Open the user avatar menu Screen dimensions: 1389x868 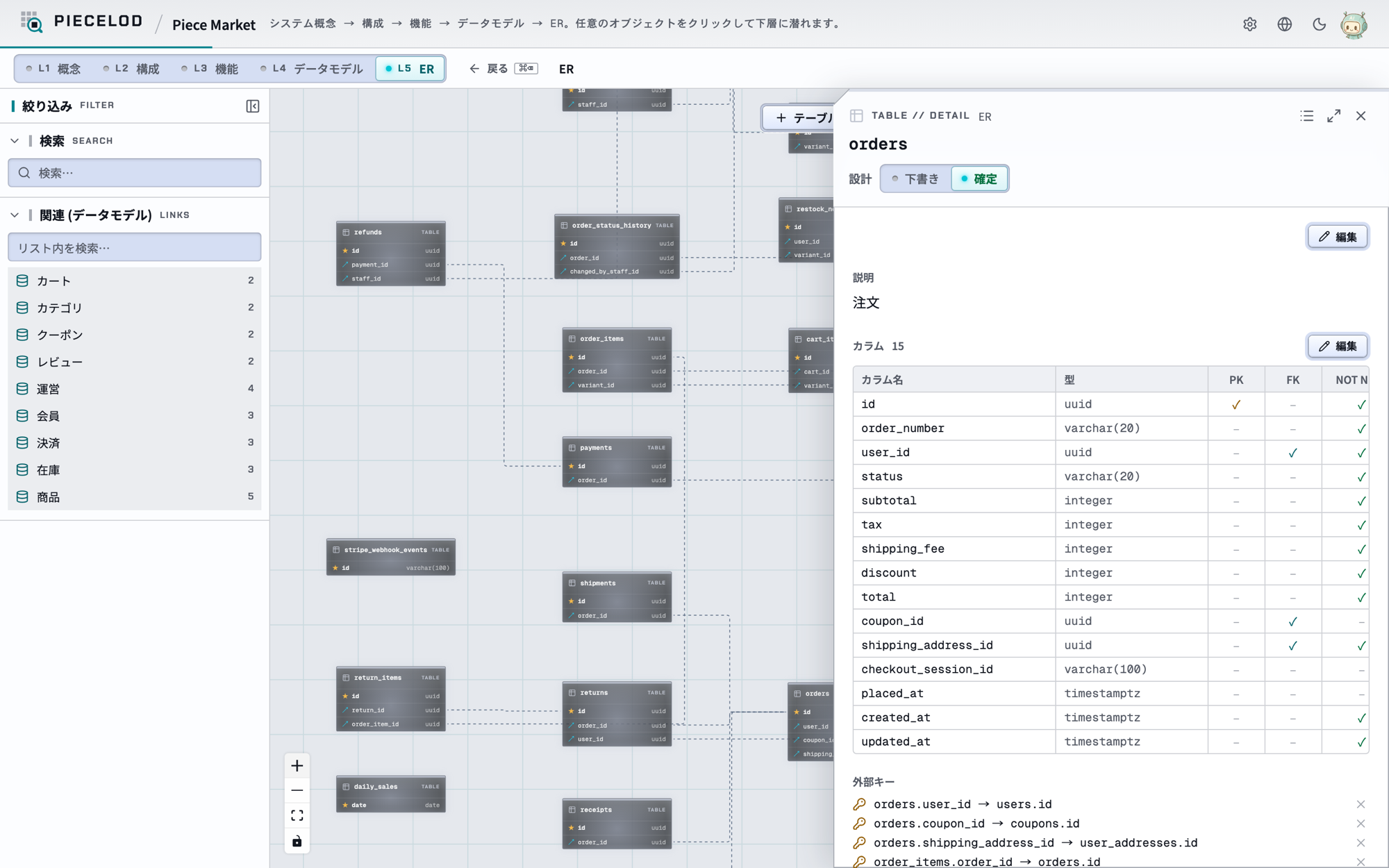(x=1354, y=25)
